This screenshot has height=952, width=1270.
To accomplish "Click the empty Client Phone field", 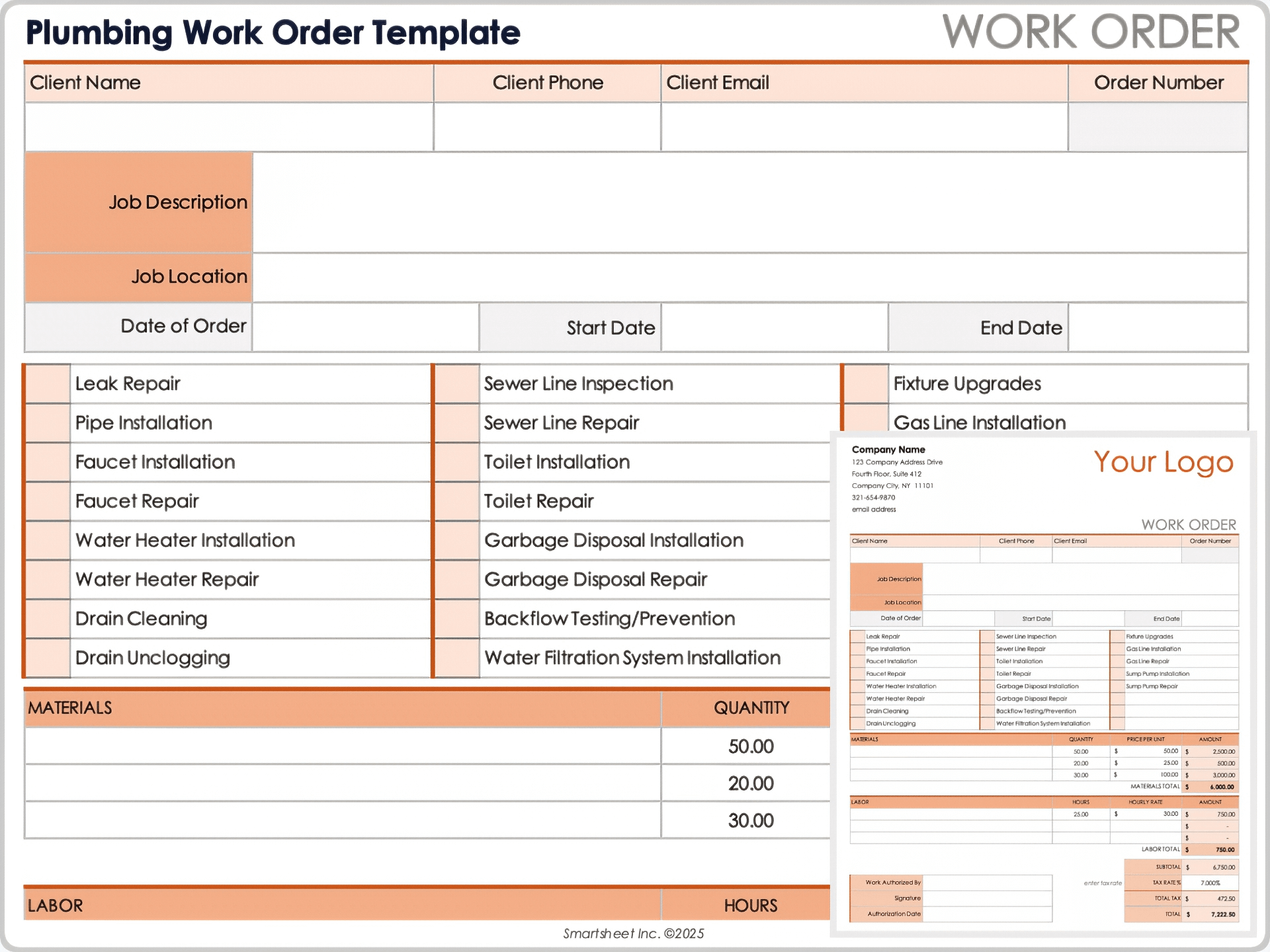I will click(x=547, y=127).
